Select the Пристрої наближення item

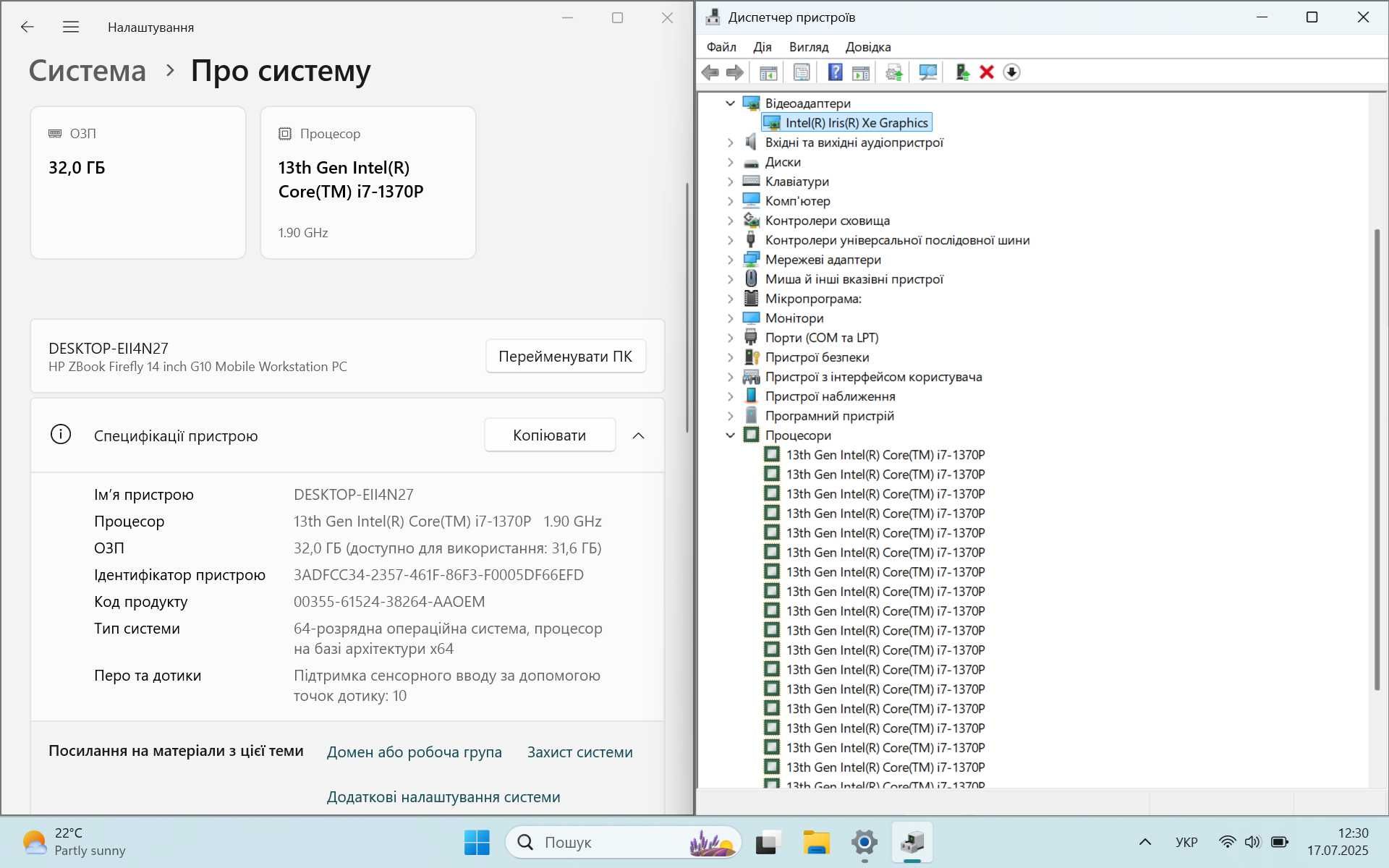click(x=830, y=396)
